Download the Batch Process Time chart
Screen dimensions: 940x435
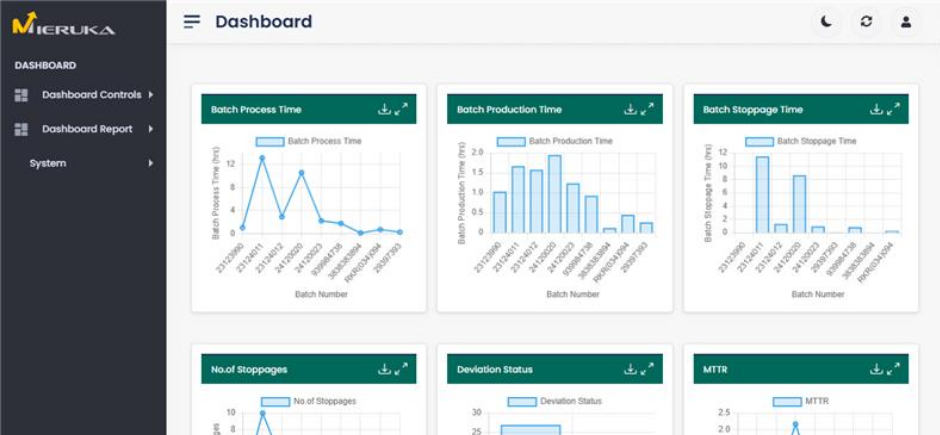point(384,109)
